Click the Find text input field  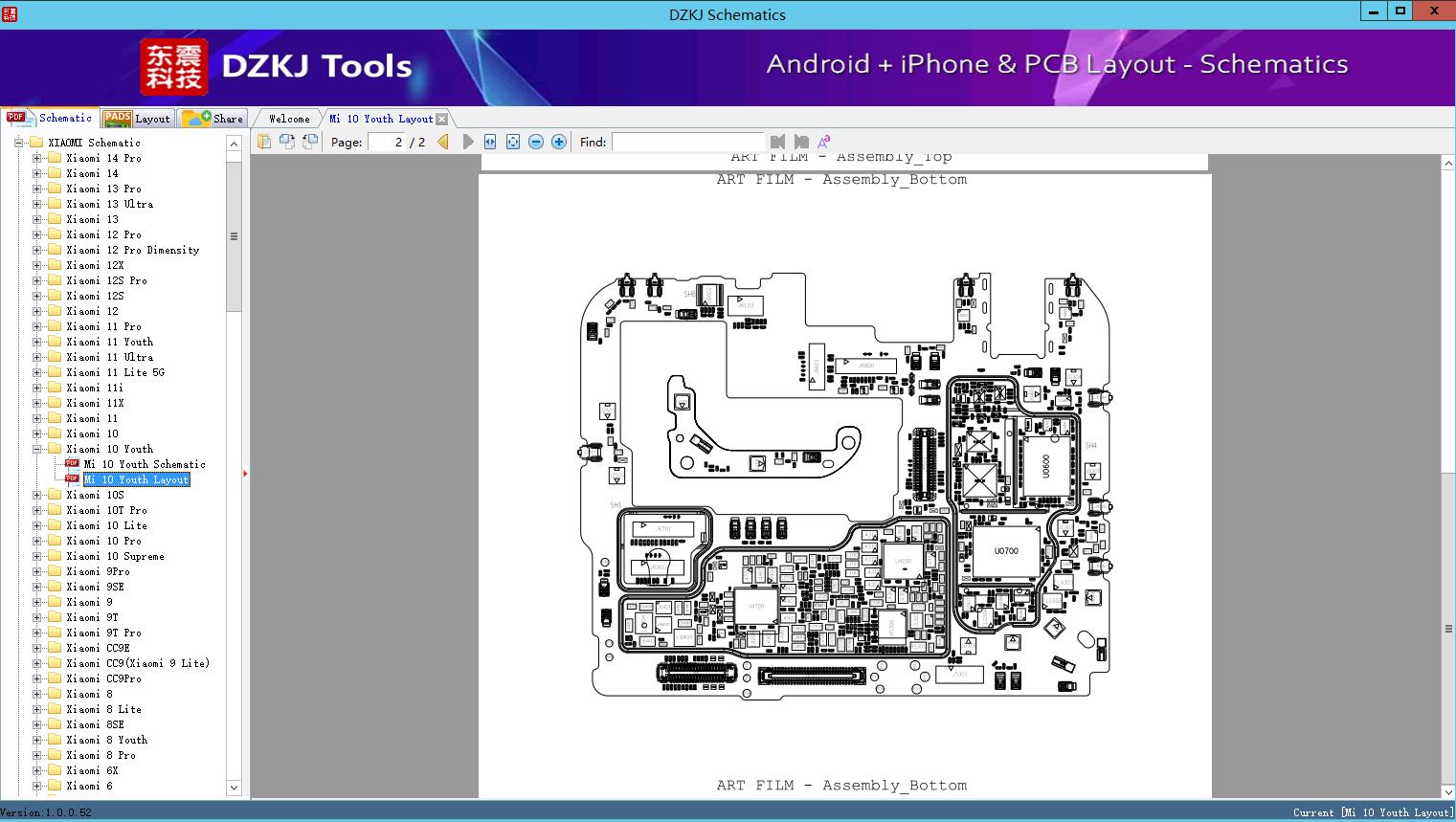[687, 142]
